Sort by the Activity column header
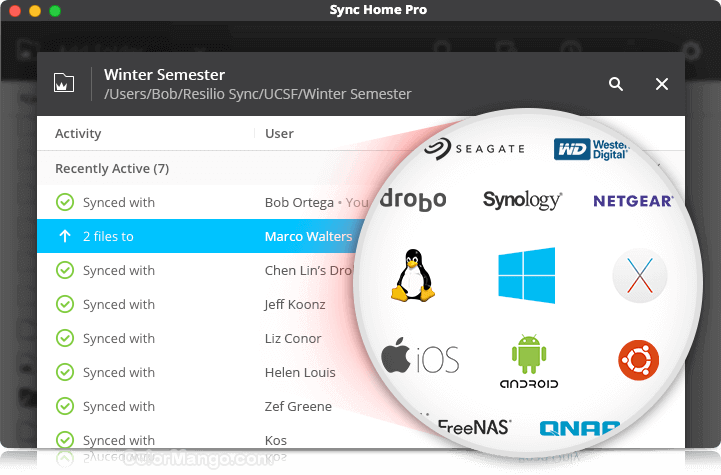Viewport: 721px width, 475px height. click(78, 134)
